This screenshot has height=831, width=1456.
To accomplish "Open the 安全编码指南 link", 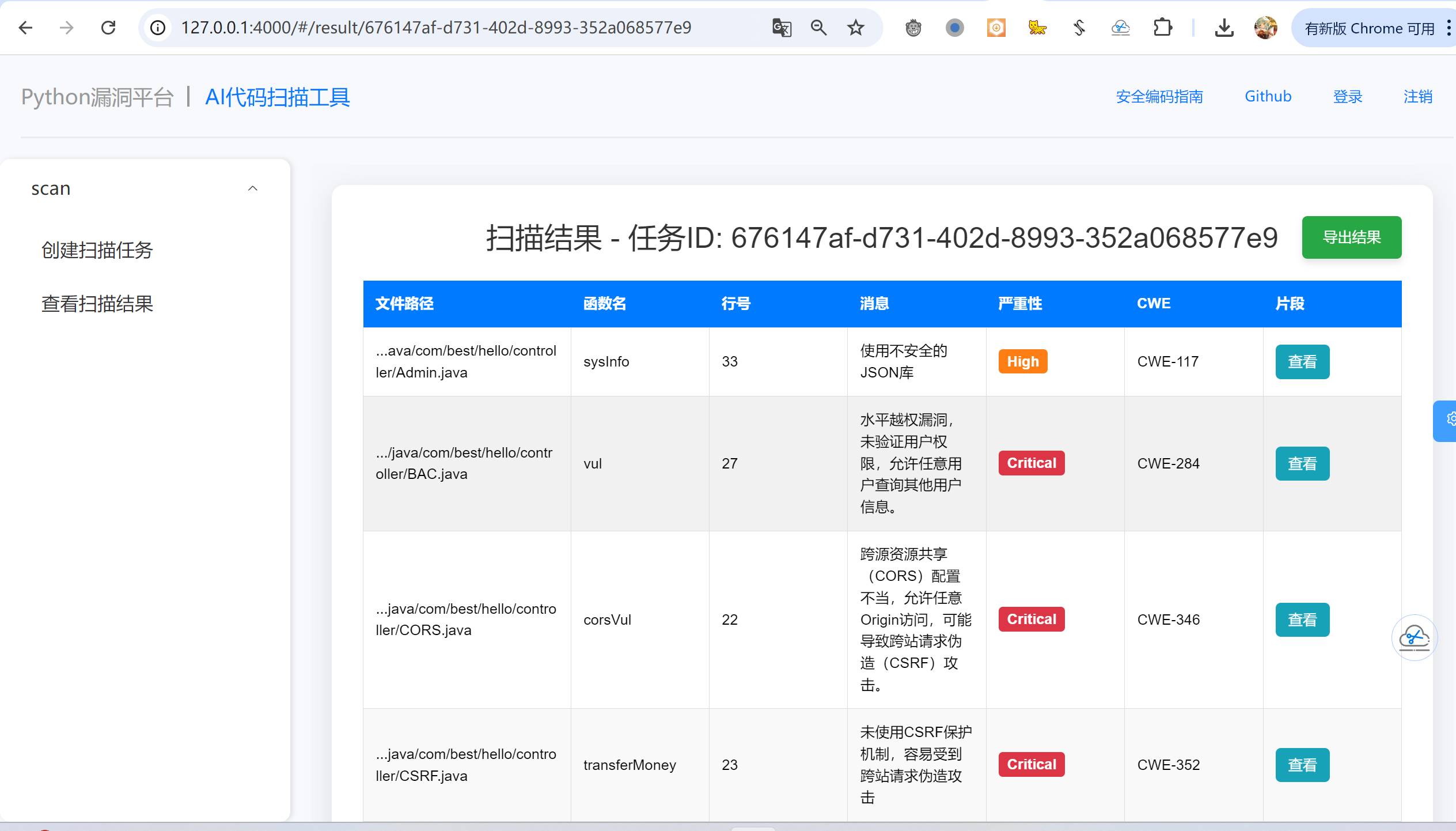I will pos(1159,97).
